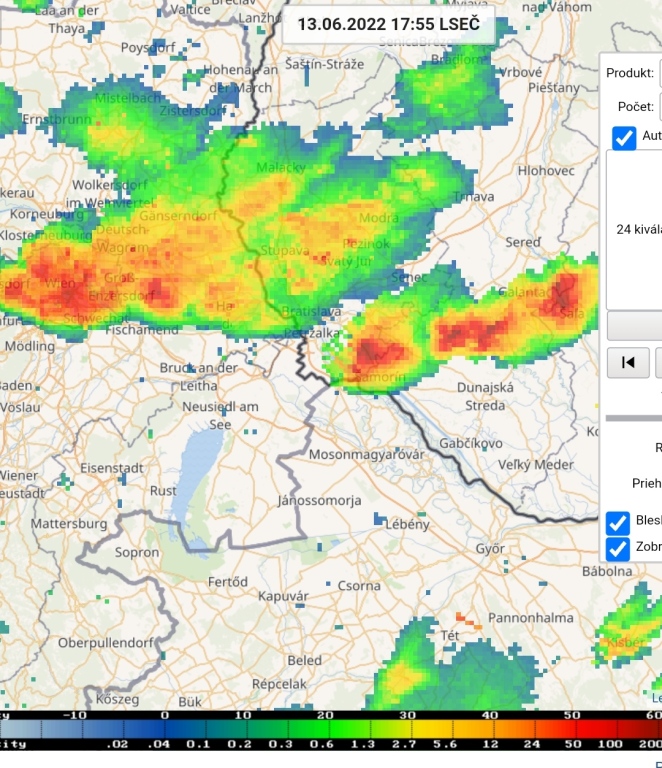Image resolution: width=662 pixels, height=768 pixels.
Task: Click the wide button below the list box
Action: click(634, 326)
